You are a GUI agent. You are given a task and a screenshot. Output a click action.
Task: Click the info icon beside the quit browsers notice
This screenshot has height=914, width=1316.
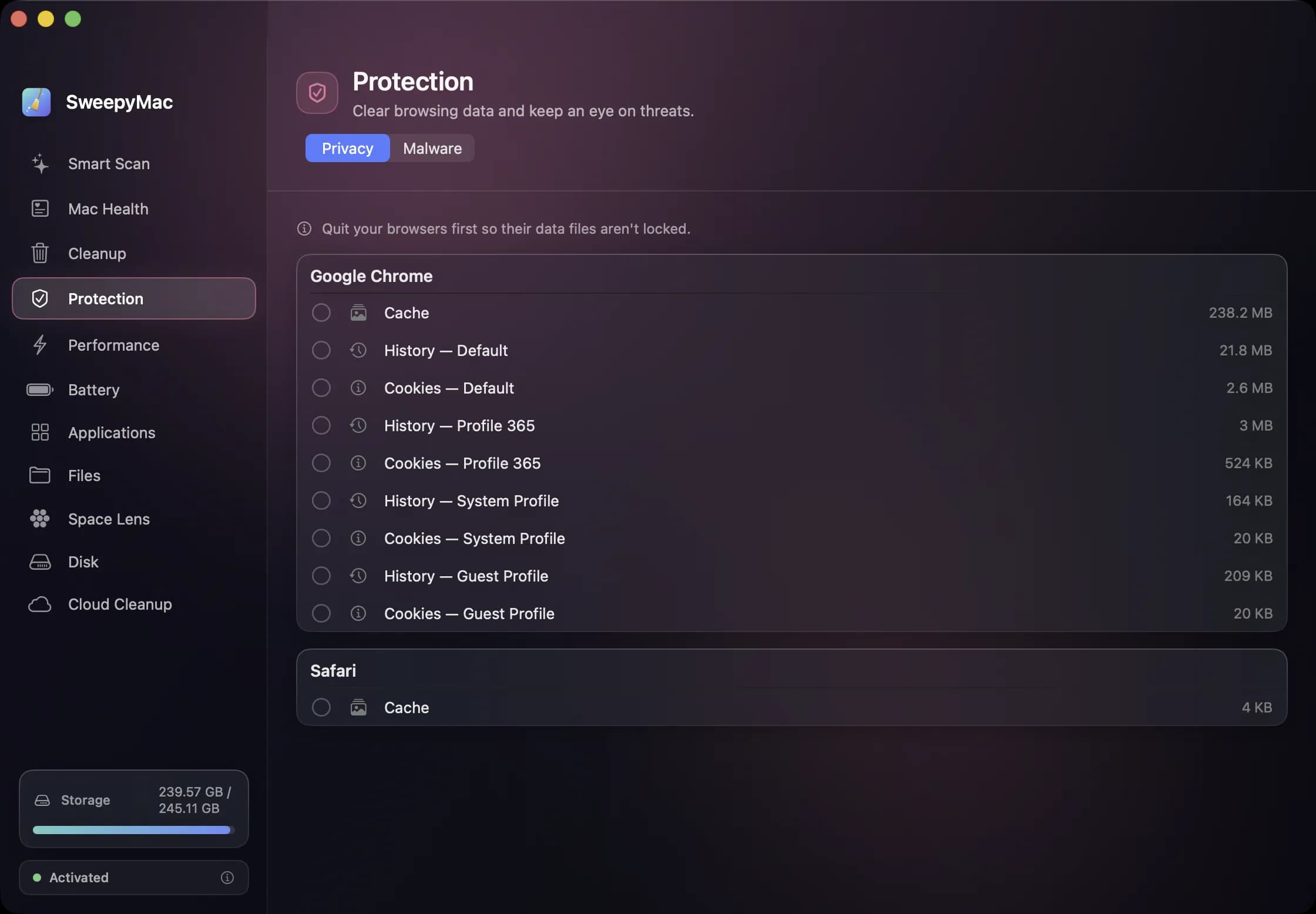tap(304, 228)
